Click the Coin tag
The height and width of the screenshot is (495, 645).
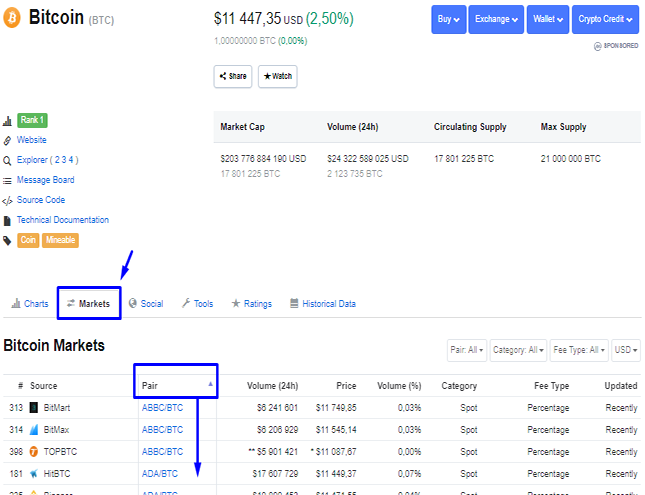[x=28, y=240]
